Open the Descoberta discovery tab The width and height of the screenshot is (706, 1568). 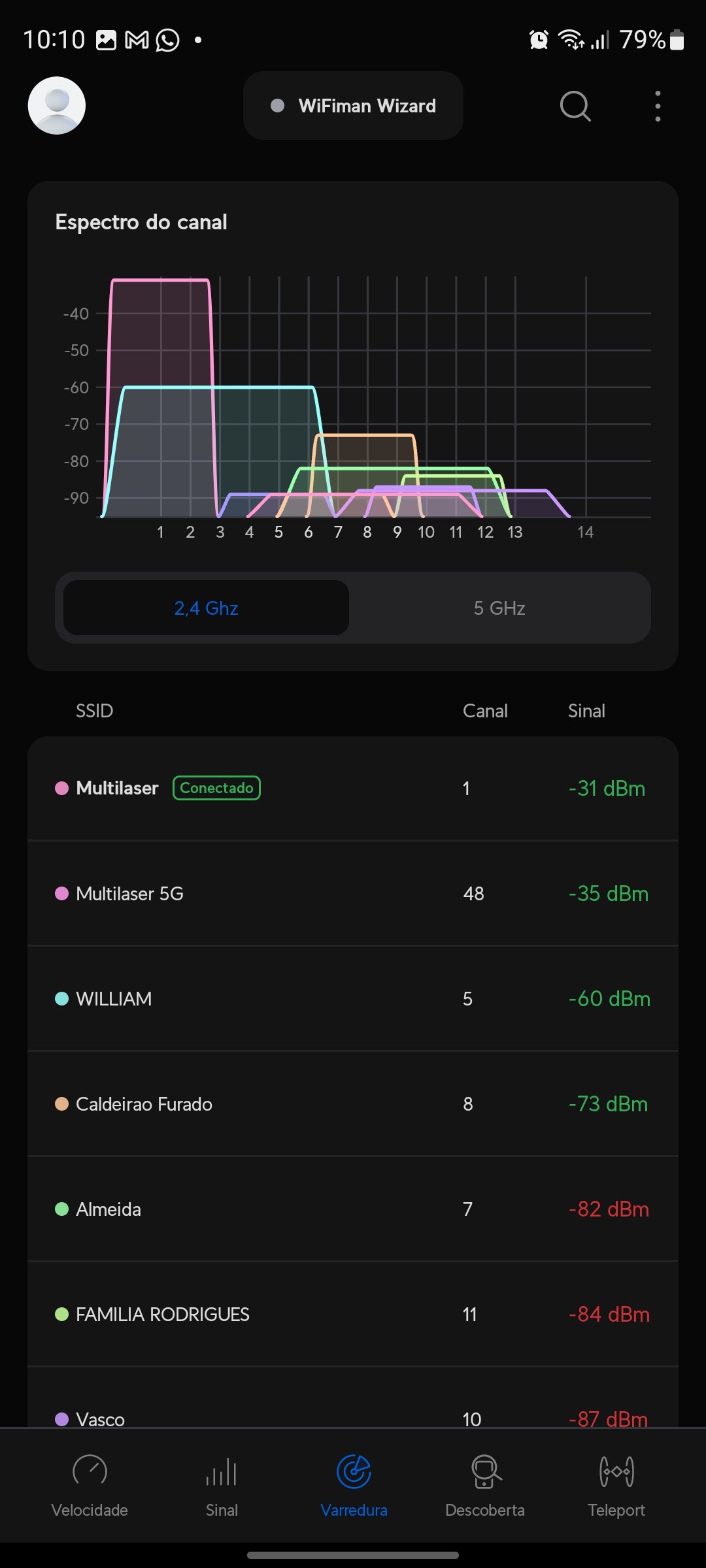[485, 1484]
